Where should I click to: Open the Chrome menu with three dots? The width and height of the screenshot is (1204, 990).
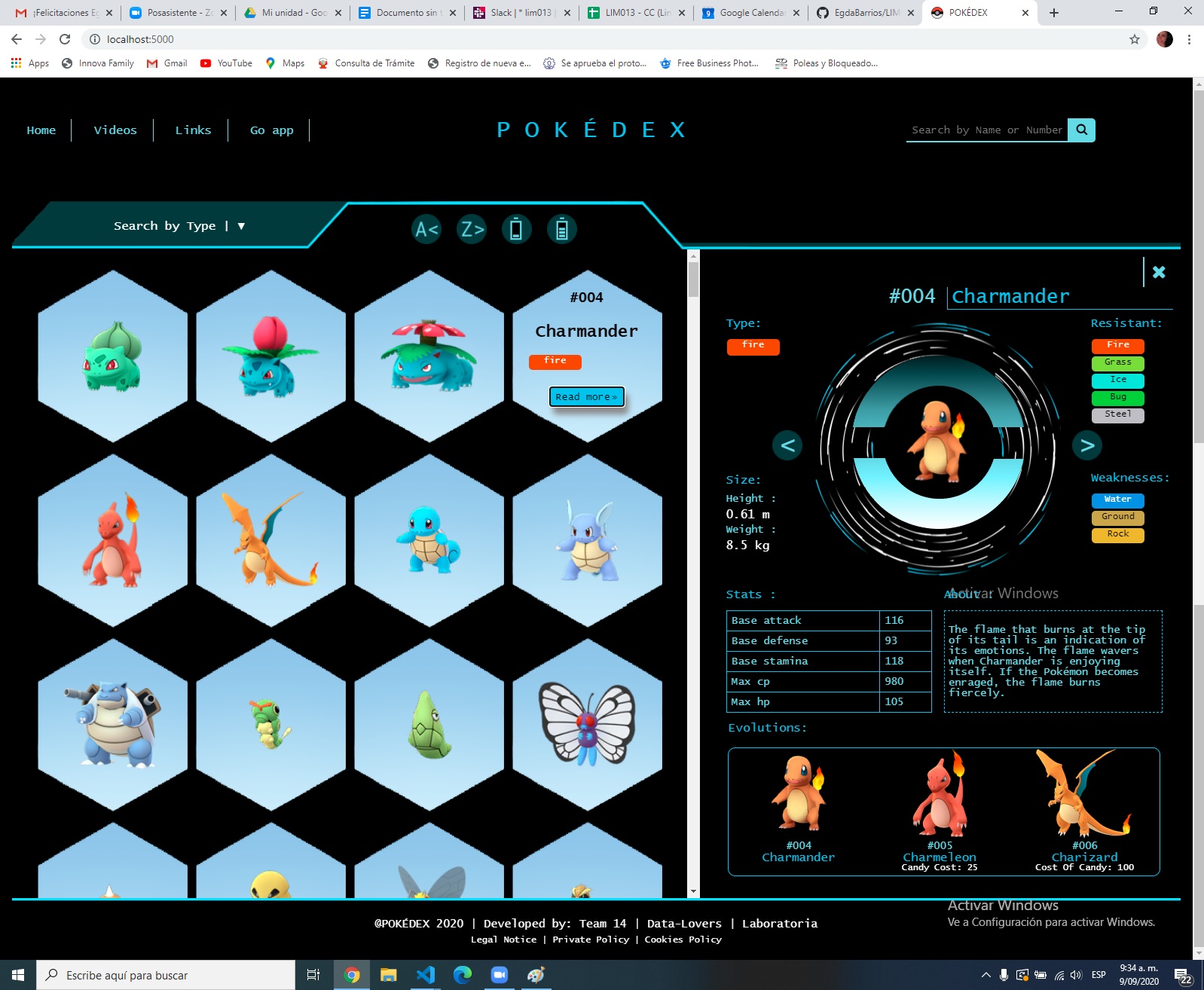click(x=1189, y=39)
